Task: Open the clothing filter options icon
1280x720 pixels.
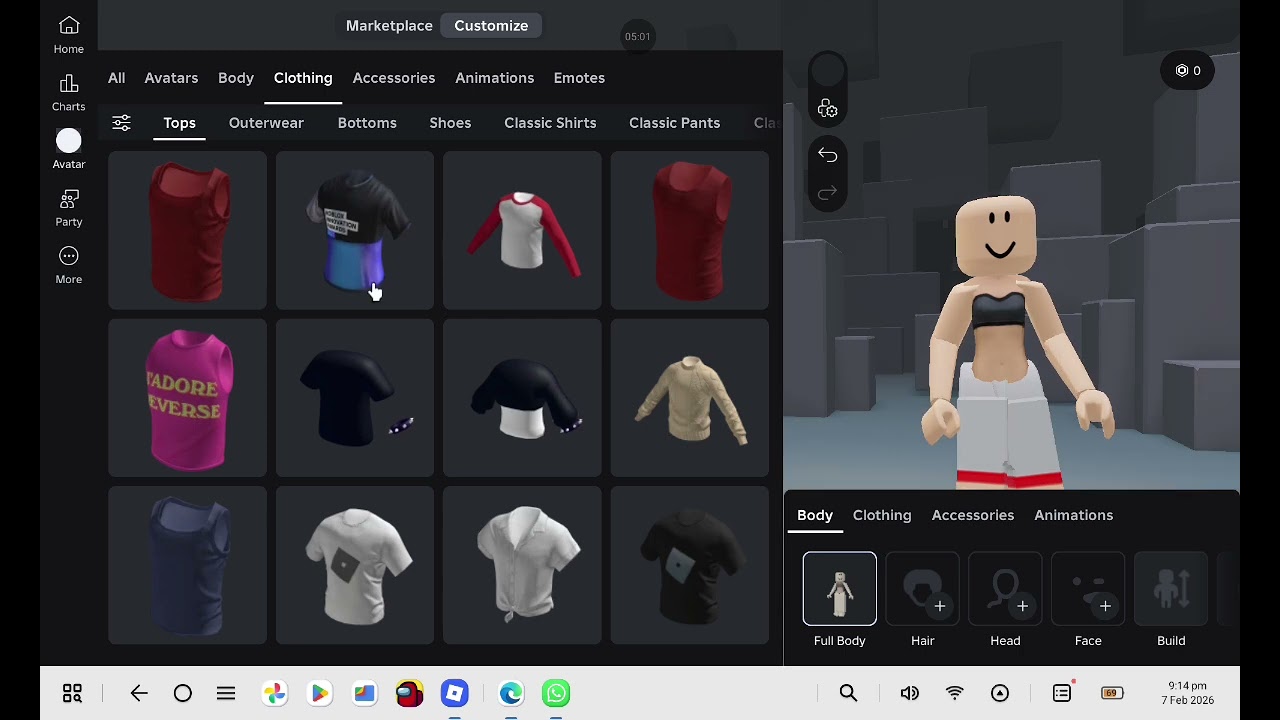Action: 121,123
